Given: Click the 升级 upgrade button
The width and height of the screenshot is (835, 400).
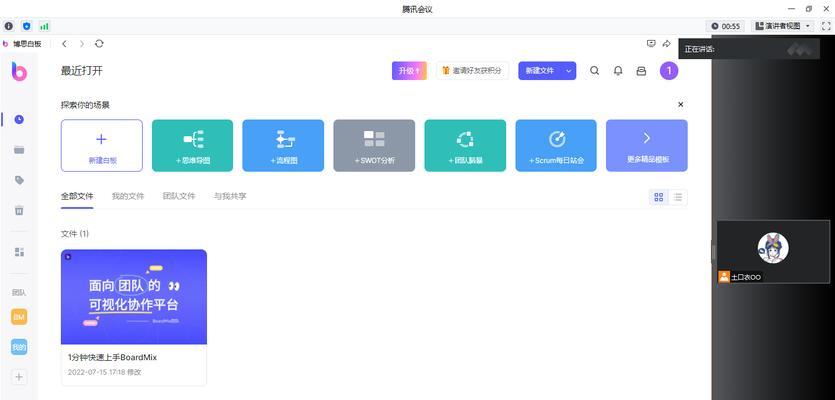Looking at the screenshot, I should (409, 70).
